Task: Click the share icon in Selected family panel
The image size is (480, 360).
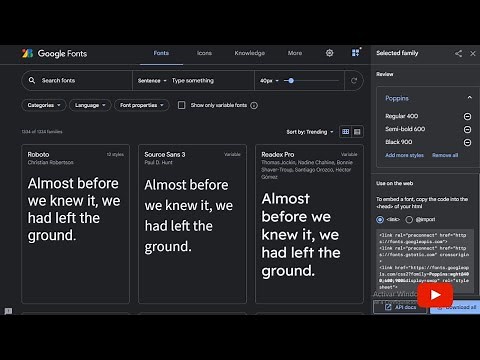Action: click(458, 53)
